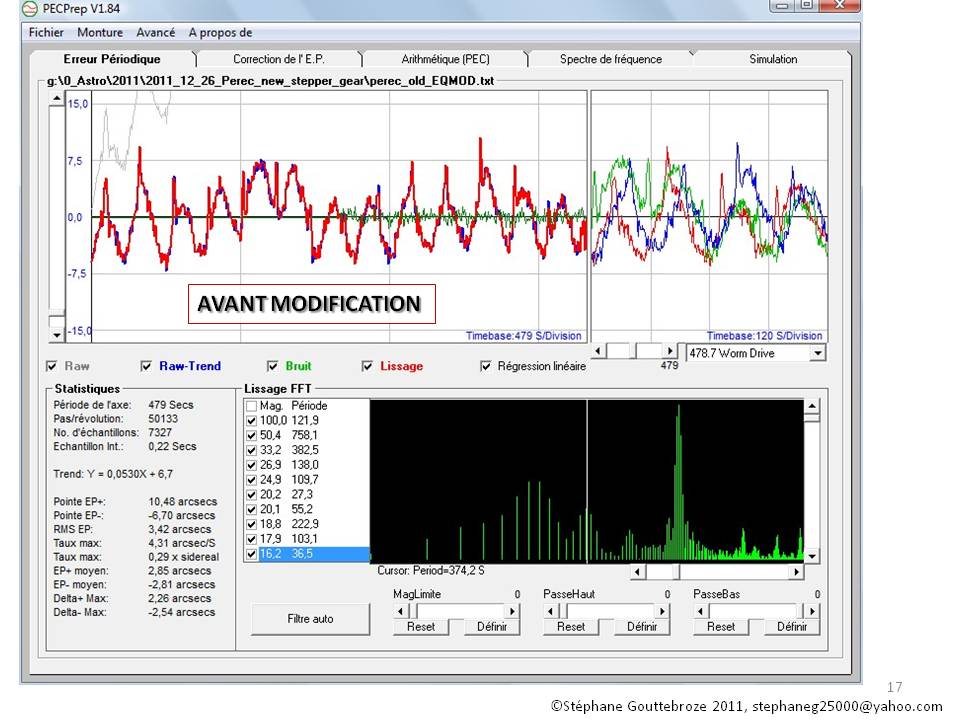Open the 478.7 Worm Drive dropdown

tap(817, 353)
